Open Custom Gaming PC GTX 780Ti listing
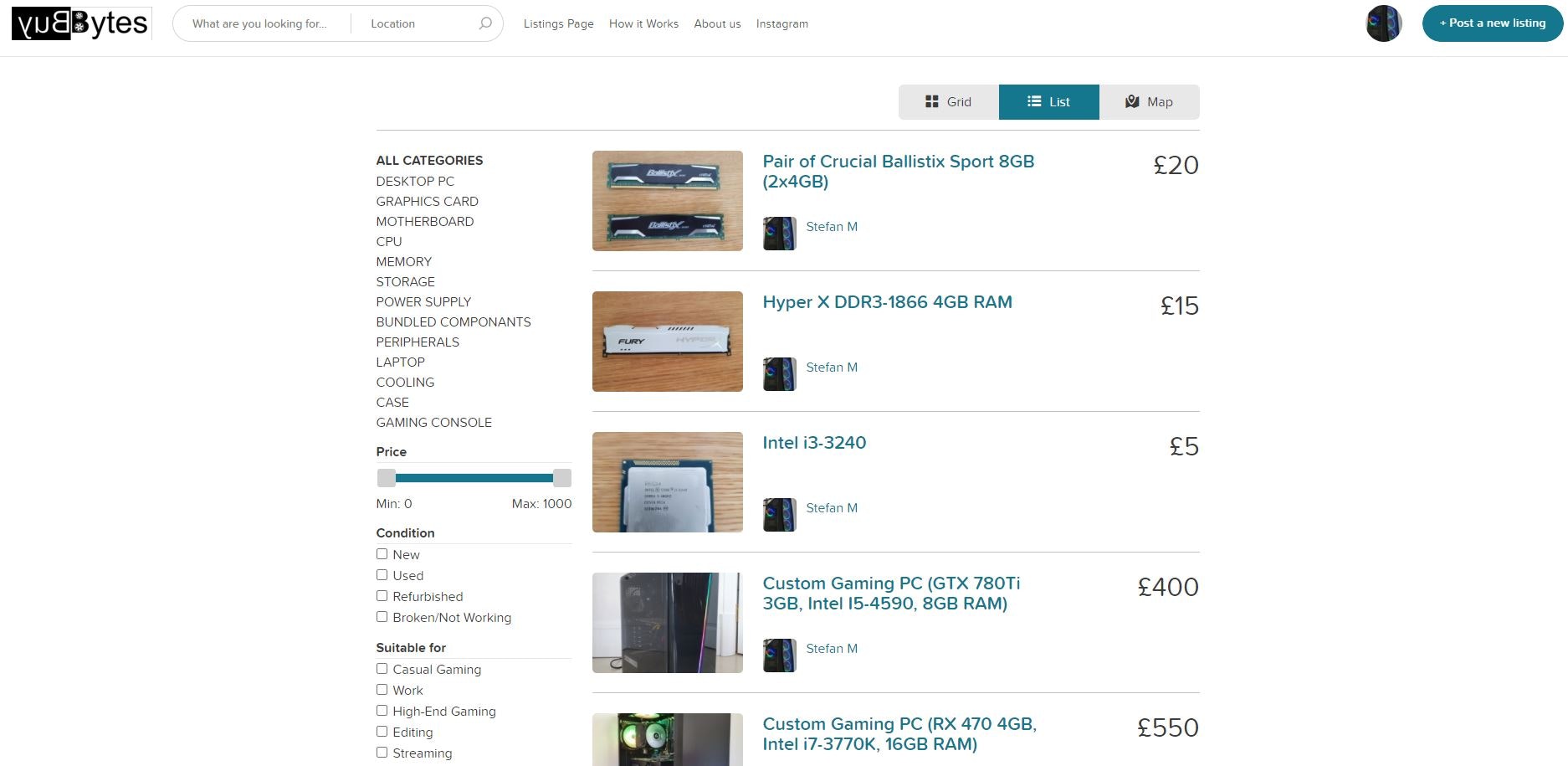Image resolution: width=1568 pixels, height=766 pixels. 891,594
